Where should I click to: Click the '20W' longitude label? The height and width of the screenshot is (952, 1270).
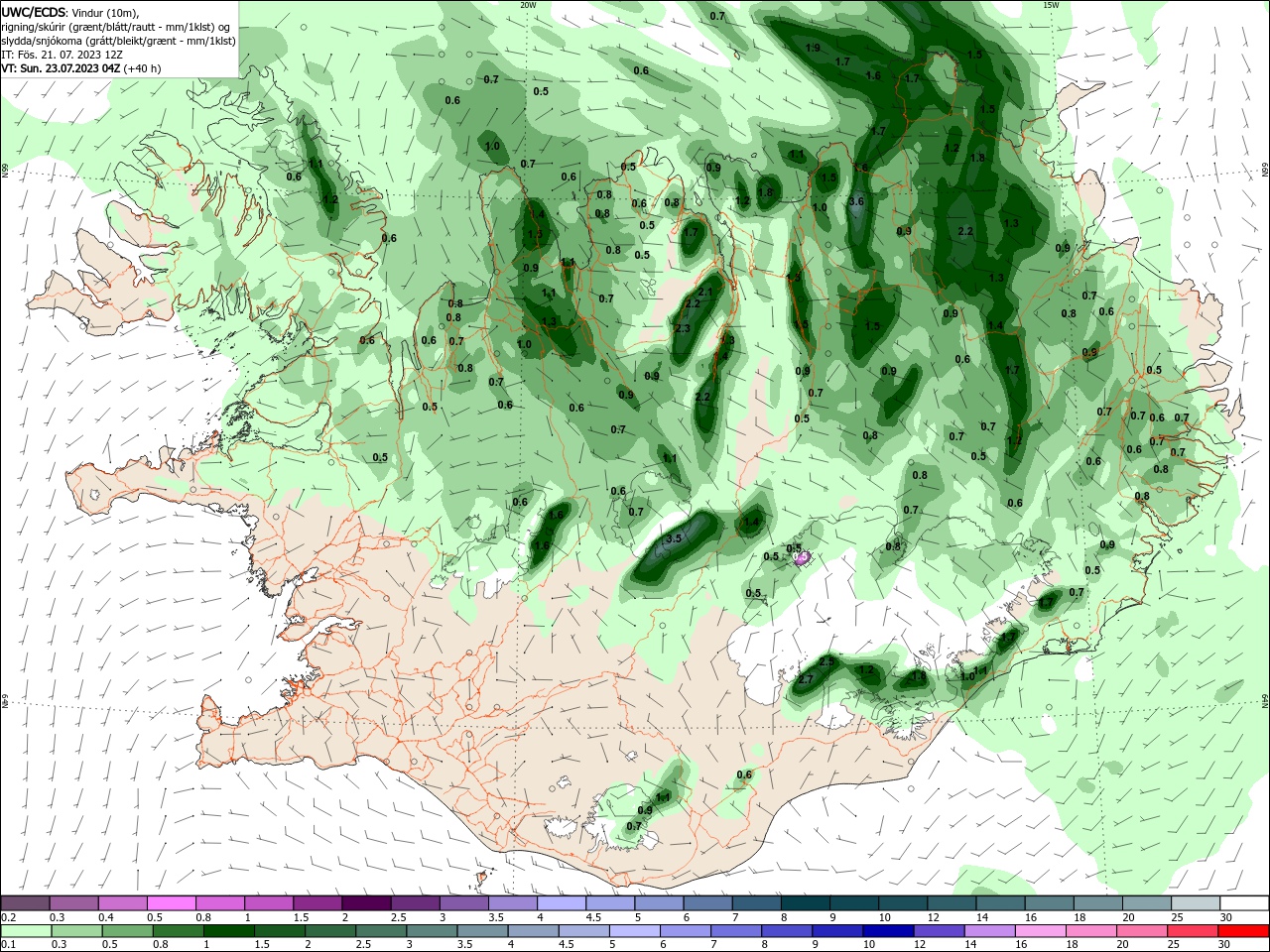point(528,5)
